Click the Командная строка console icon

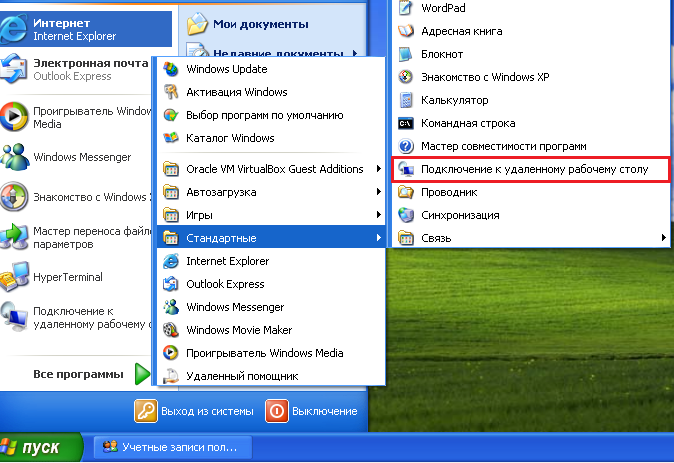pos(406,123)
